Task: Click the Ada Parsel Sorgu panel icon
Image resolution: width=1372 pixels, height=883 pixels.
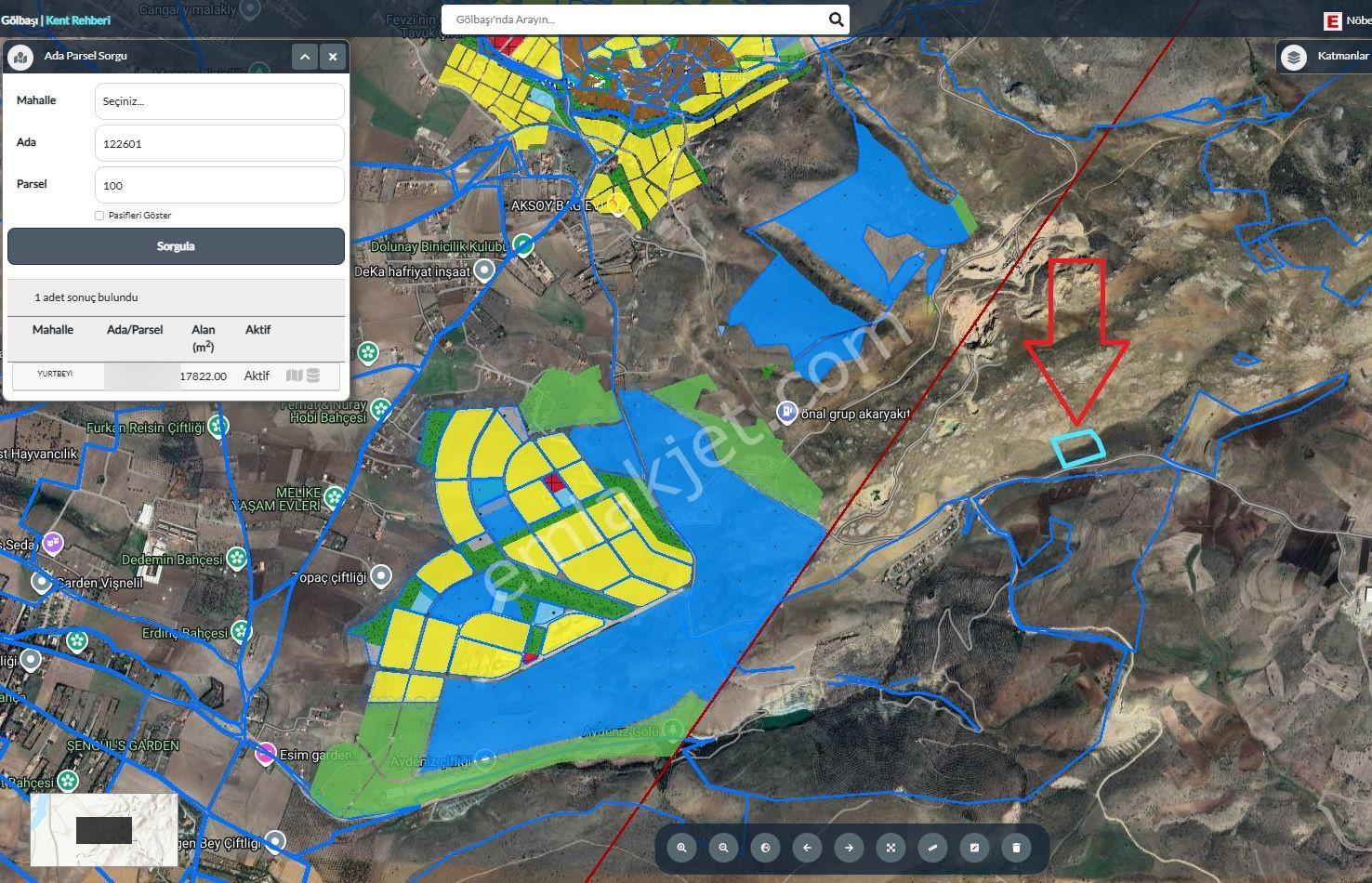Action: tap(20, 57)
